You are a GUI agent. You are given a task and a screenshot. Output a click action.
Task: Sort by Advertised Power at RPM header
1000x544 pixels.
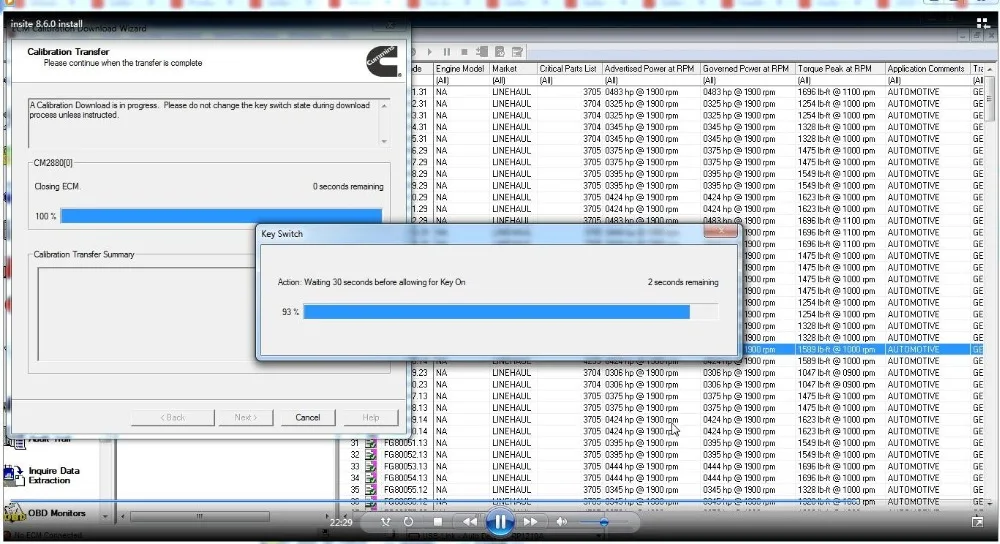[x=651, y=68]
